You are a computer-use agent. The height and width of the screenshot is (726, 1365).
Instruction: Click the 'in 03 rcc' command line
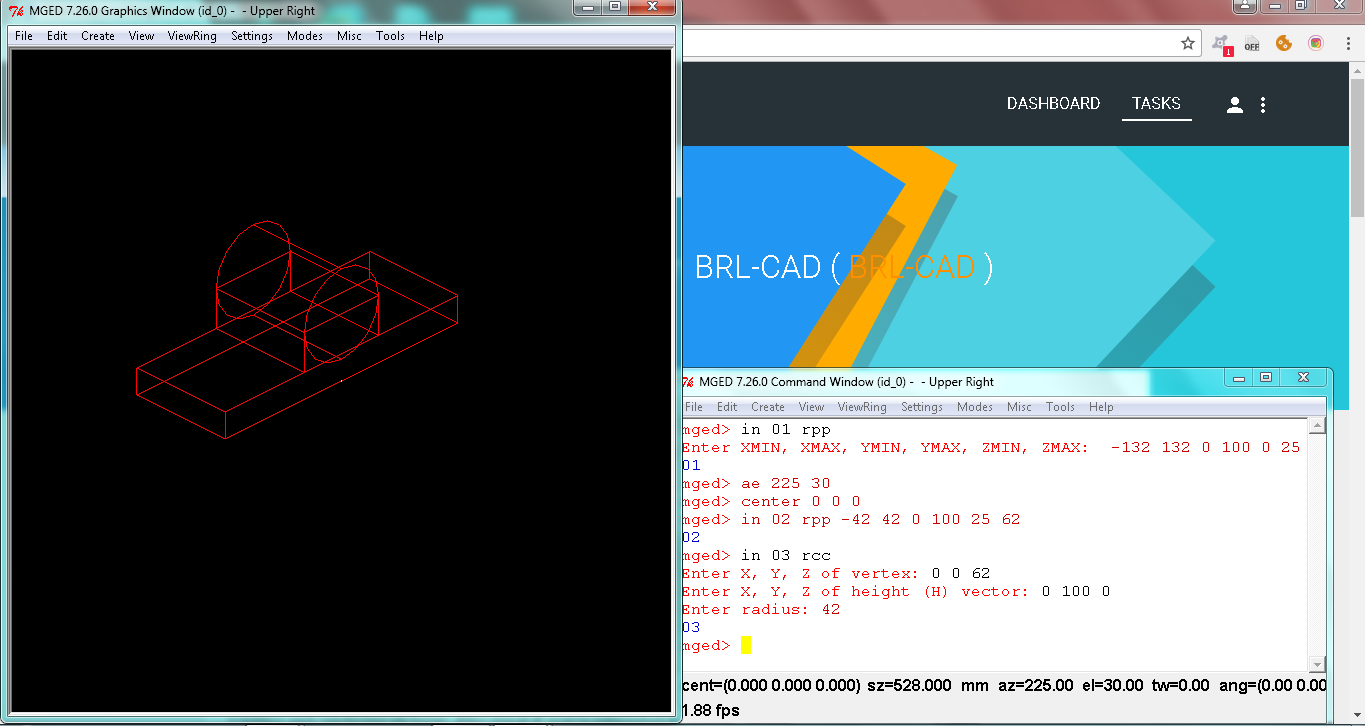[x=757, y=556]
